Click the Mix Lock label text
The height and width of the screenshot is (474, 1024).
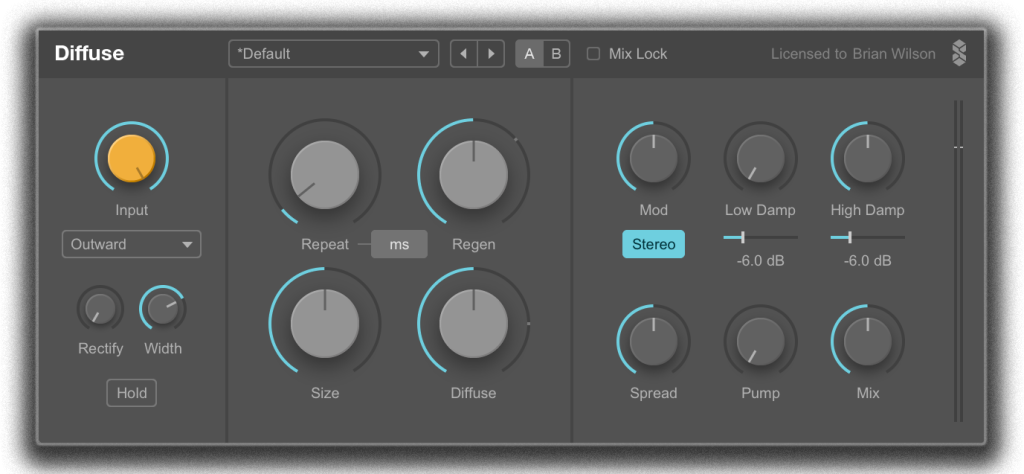638,54
